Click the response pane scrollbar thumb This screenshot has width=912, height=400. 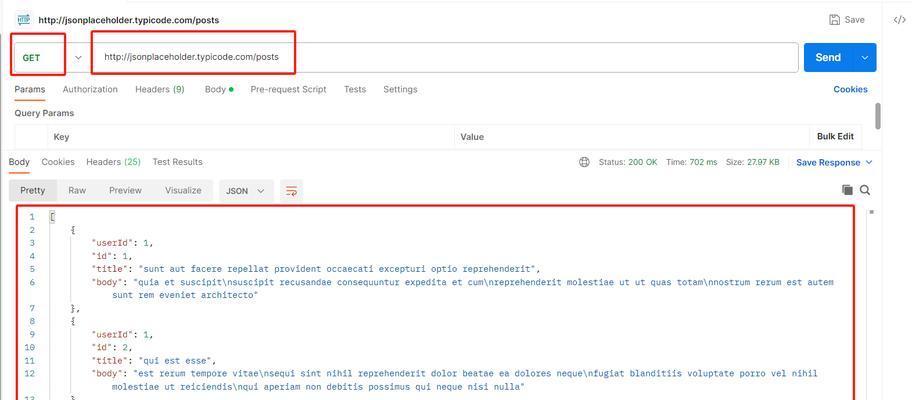click(871, 212)
